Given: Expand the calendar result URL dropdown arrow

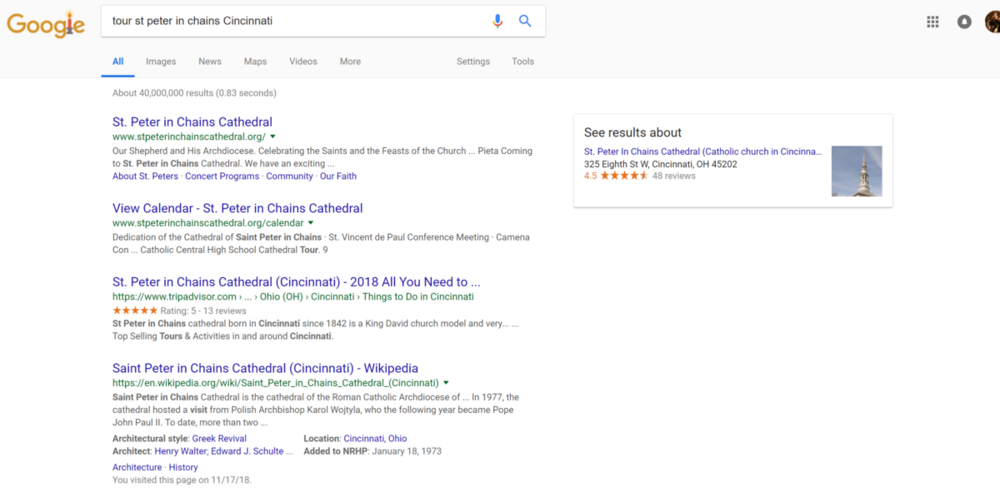Looking at the screenshot, I should (311, 223).
